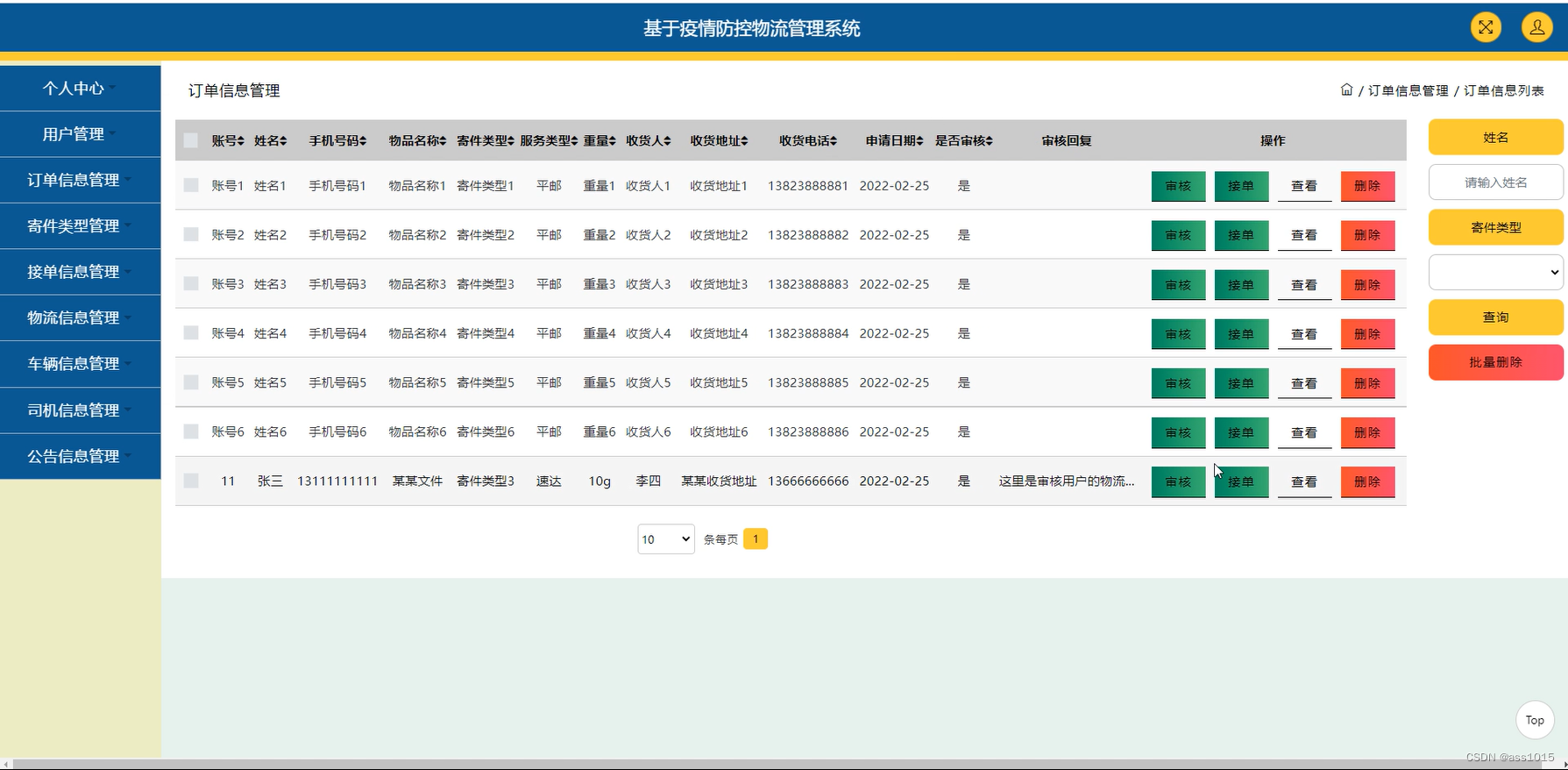Sort by 收货电话 column arrows
Image resolution: width=1568 pixels, height=770 pixels.
(x=834, y=140)
